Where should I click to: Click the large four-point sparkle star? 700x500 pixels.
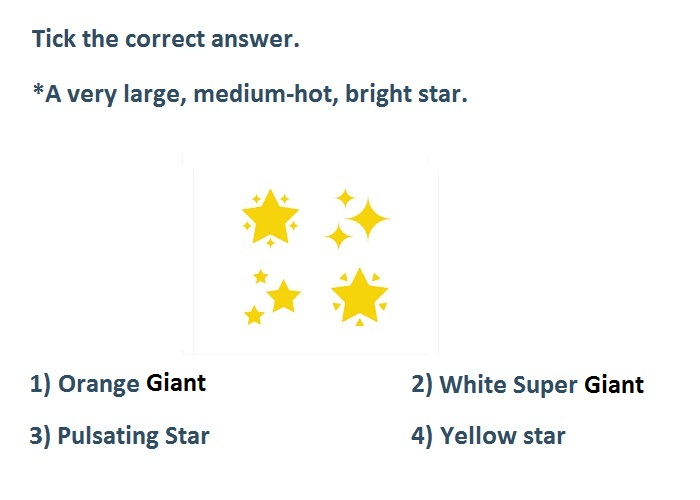[368, 219]
